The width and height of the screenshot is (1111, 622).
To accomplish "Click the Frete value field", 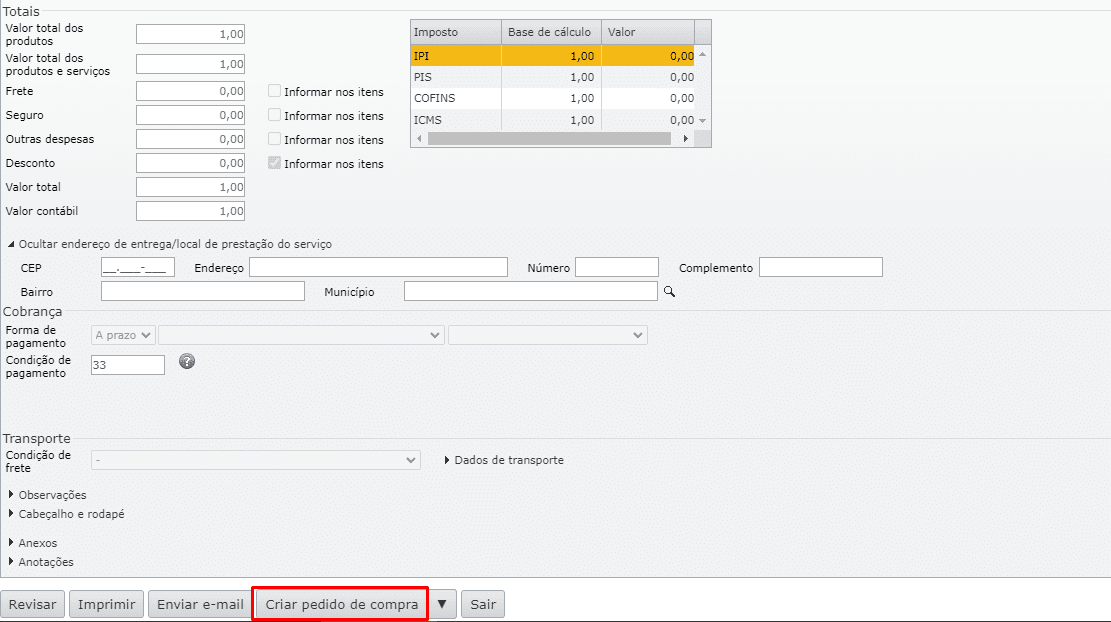I will point(191,91).
